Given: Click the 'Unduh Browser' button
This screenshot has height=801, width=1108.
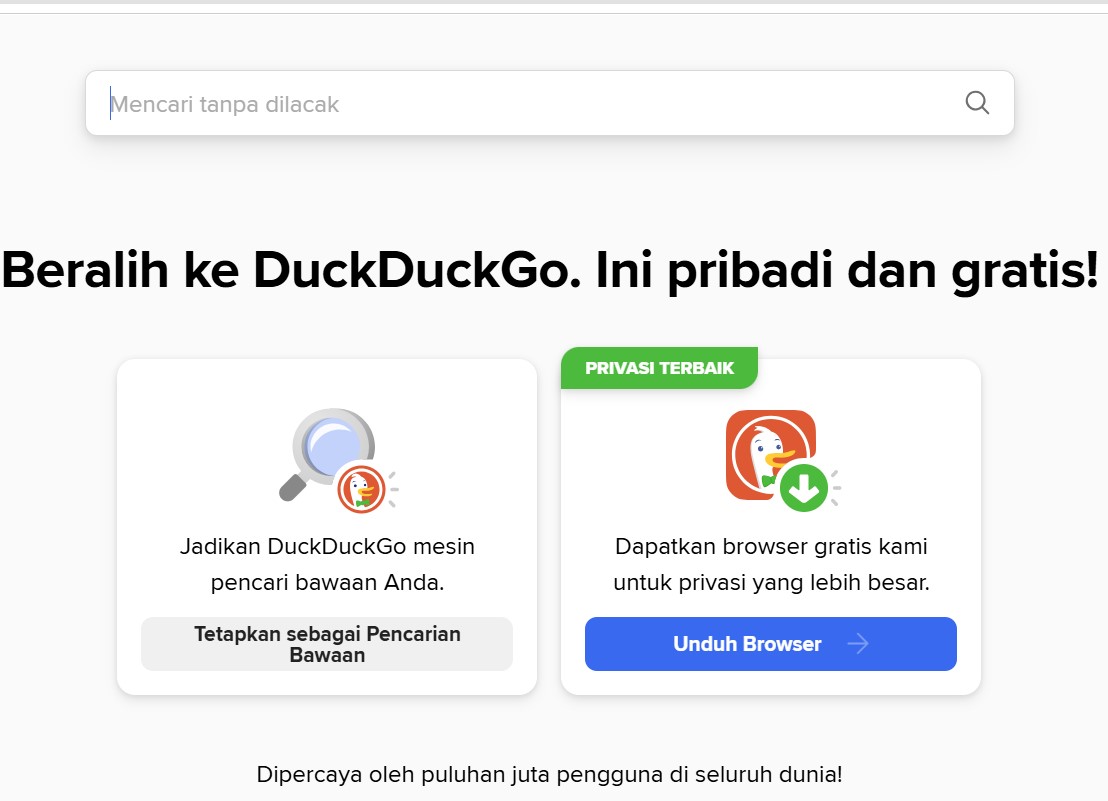Looking at the screenshot, I should pos(771,644).
